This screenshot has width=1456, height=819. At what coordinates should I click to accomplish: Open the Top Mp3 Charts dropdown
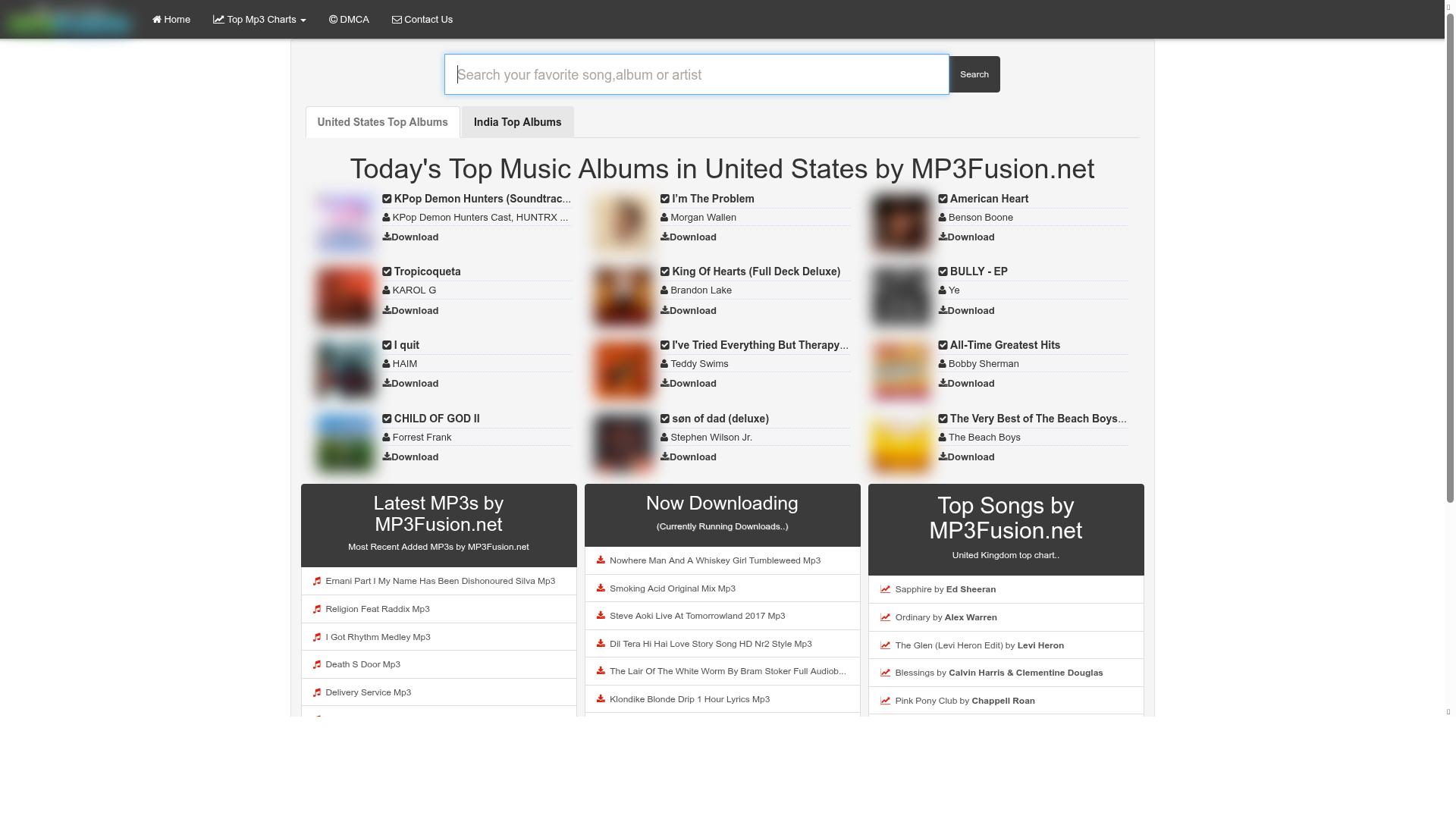coord(259,19)
